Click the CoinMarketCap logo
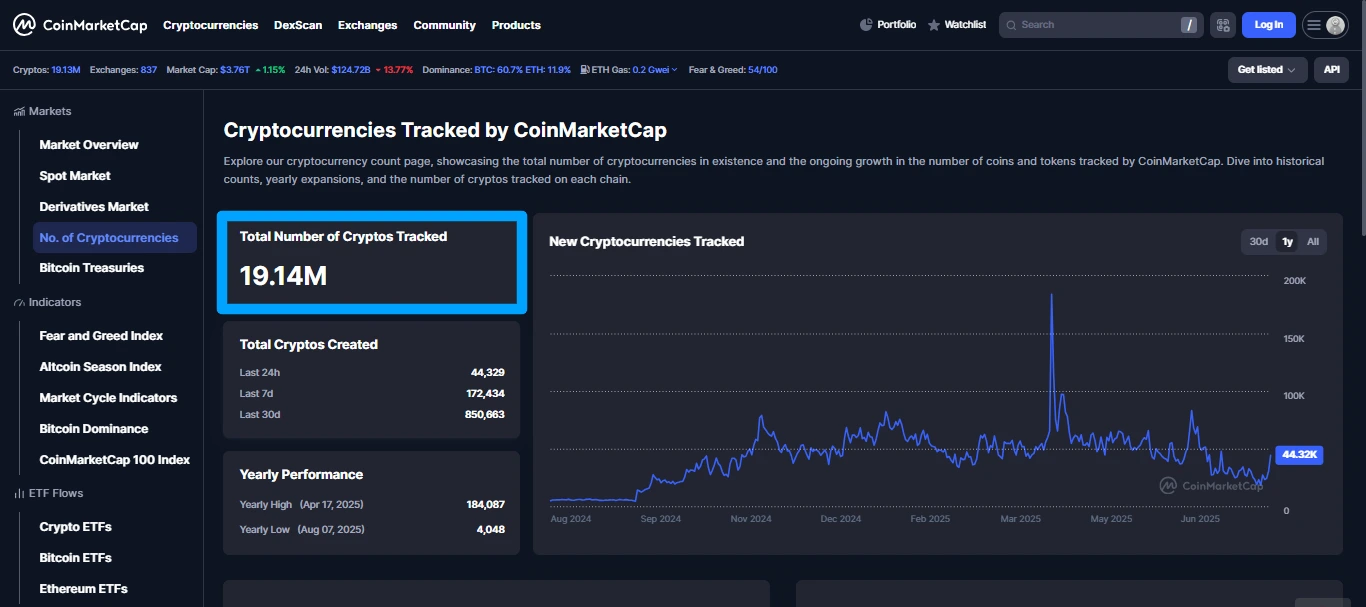1366x607 pixels. [79, 24]
